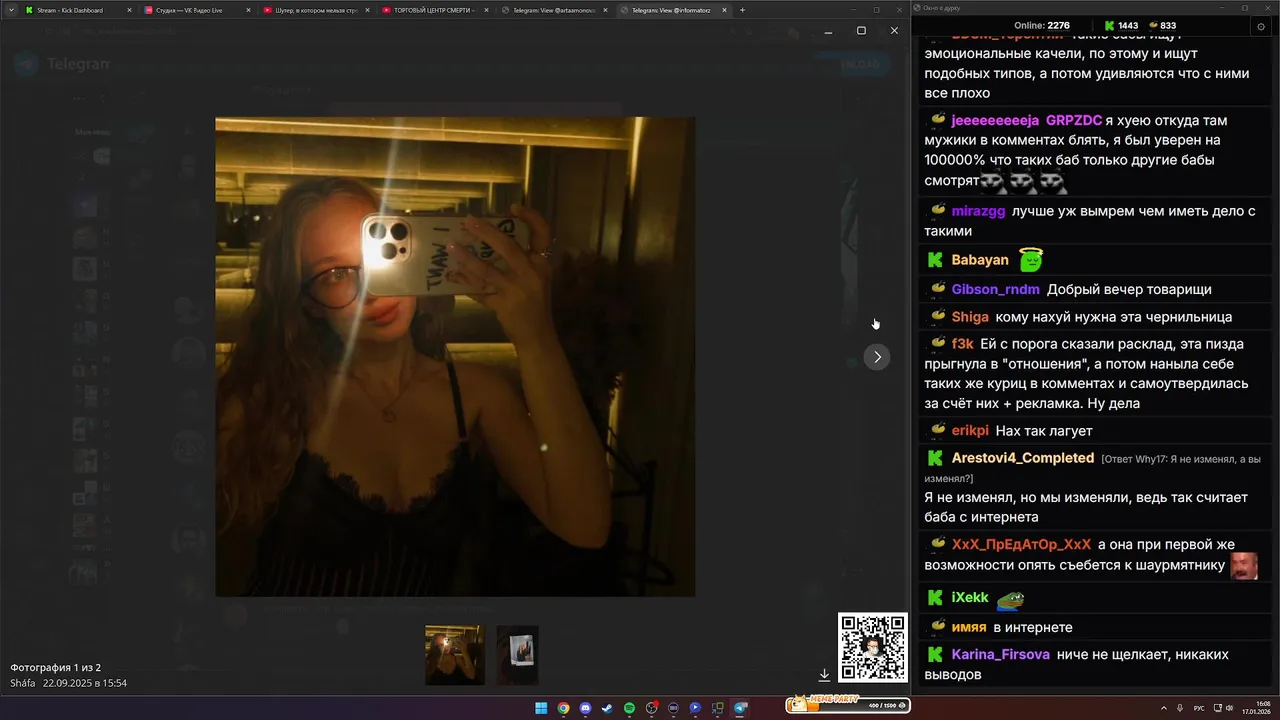This screenshot has width=1280, height=720.
Task: Close the Студия — VK Видео Live tab
Action: click(x=247, y=10)
